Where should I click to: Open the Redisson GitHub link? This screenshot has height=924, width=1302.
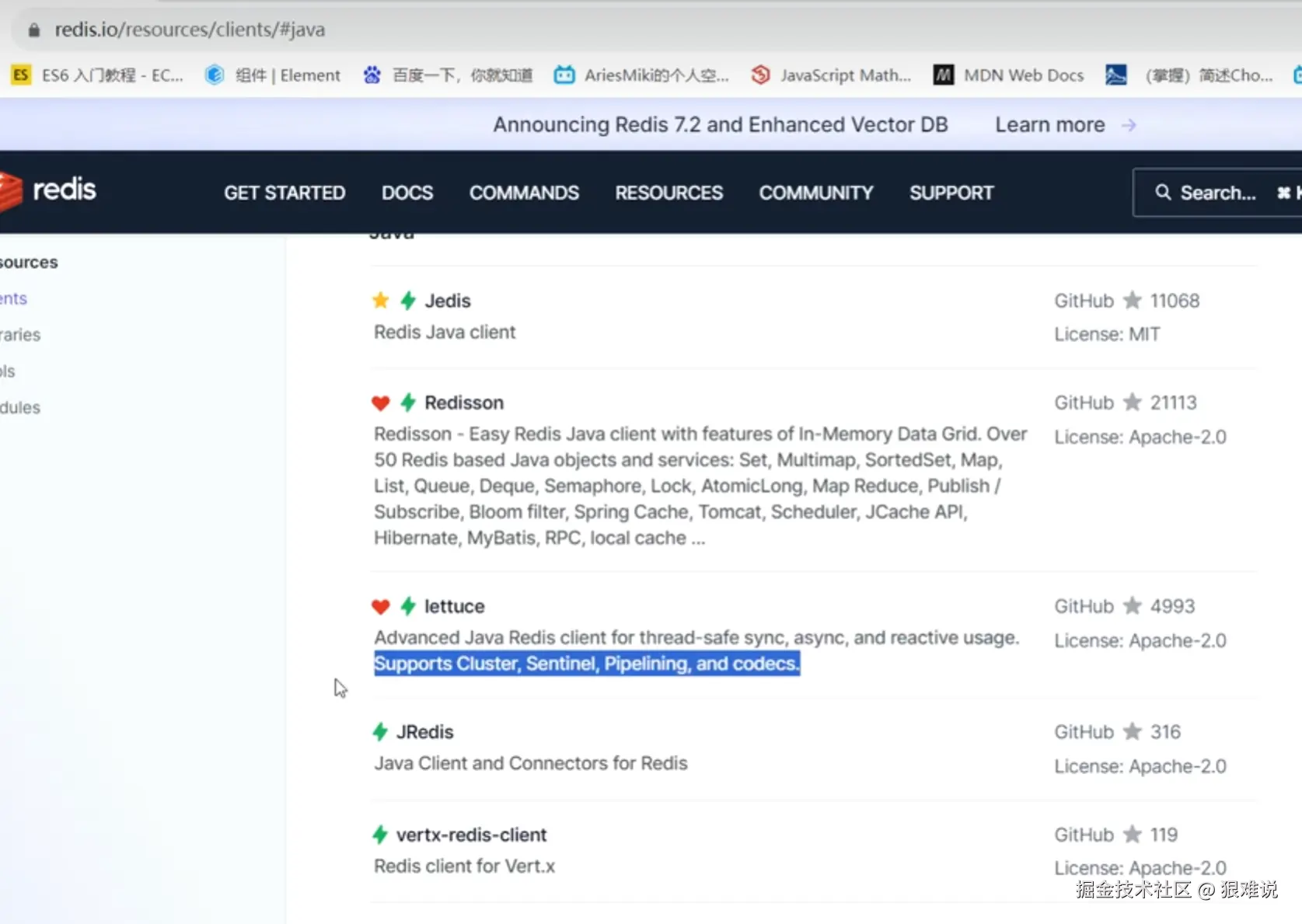click(1084, 403)
